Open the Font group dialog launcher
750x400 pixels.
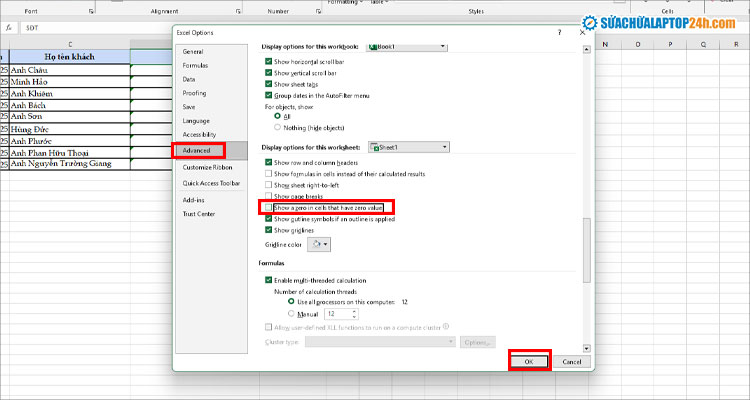[91, 11]
